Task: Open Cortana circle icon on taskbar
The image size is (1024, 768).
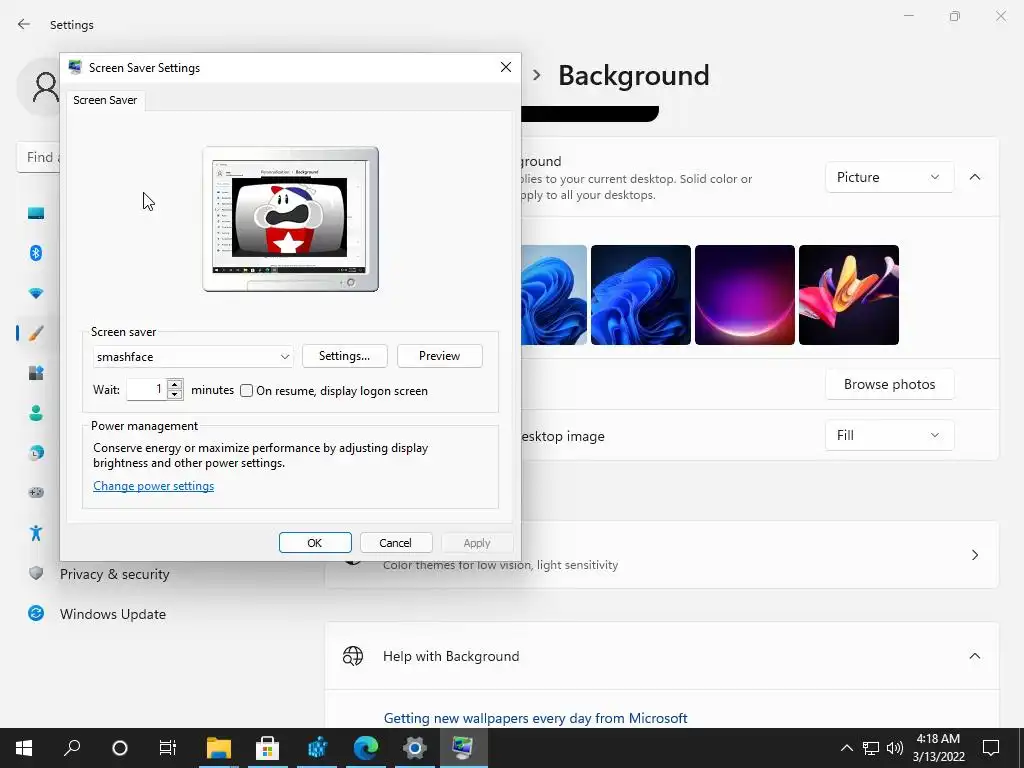Action: (x=120, y=748)
